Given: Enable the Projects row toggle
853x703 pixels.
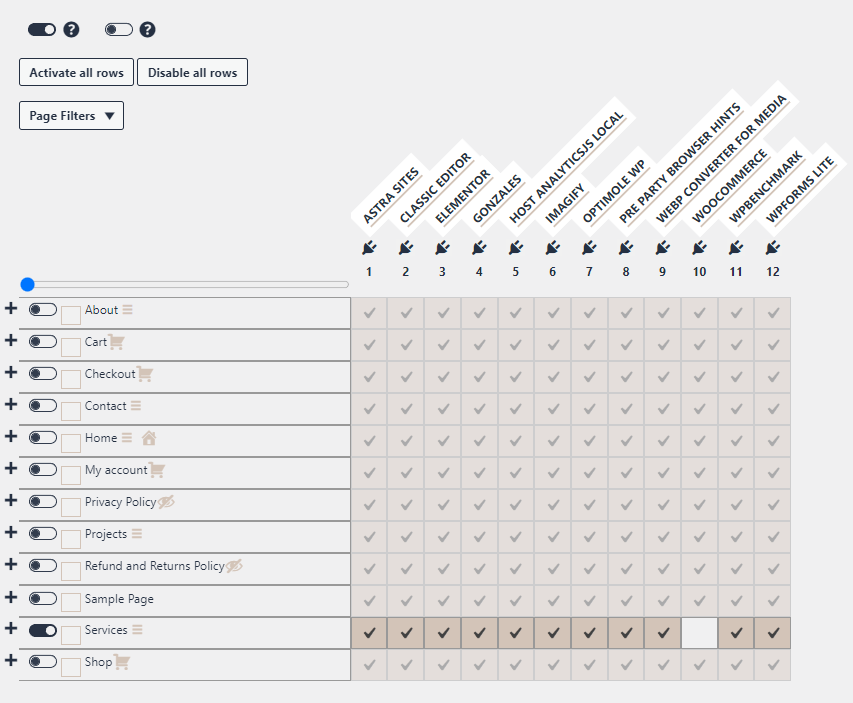Looking at the screenshot, I should (43, 534).
